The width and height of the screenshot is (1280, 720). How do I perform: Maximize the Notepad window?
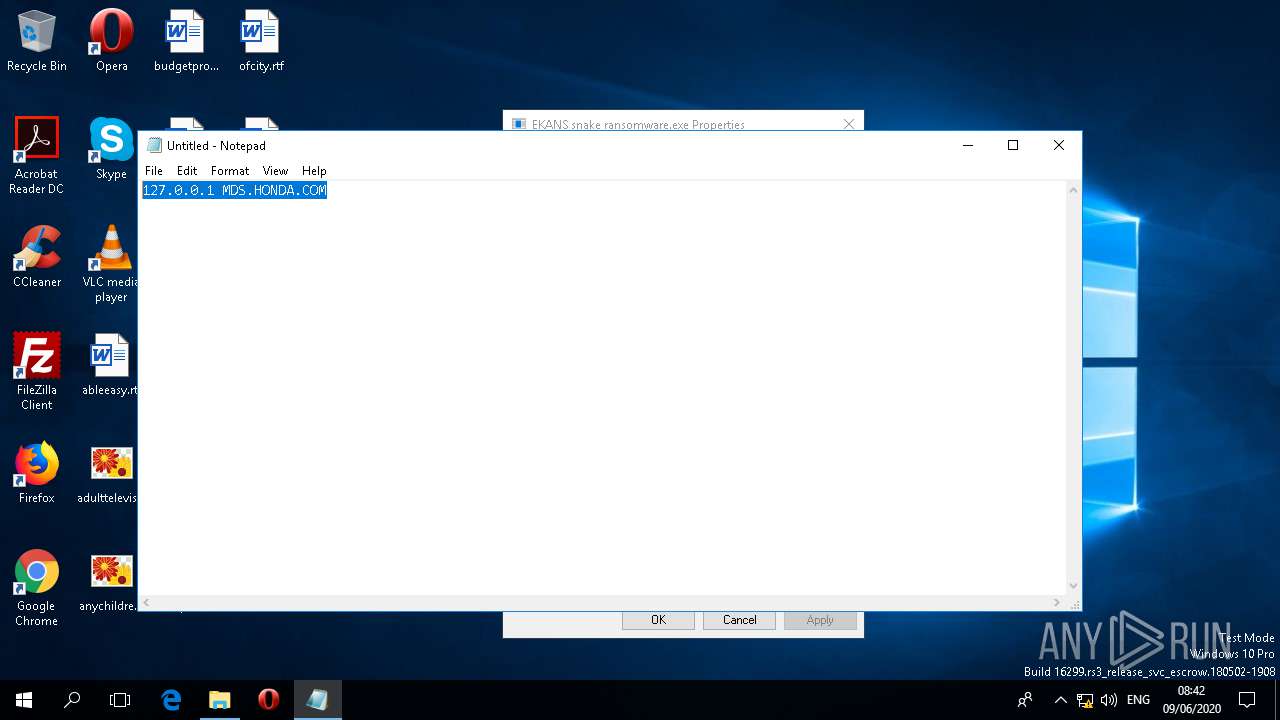pyautogui.click(x=1013, y=145)
